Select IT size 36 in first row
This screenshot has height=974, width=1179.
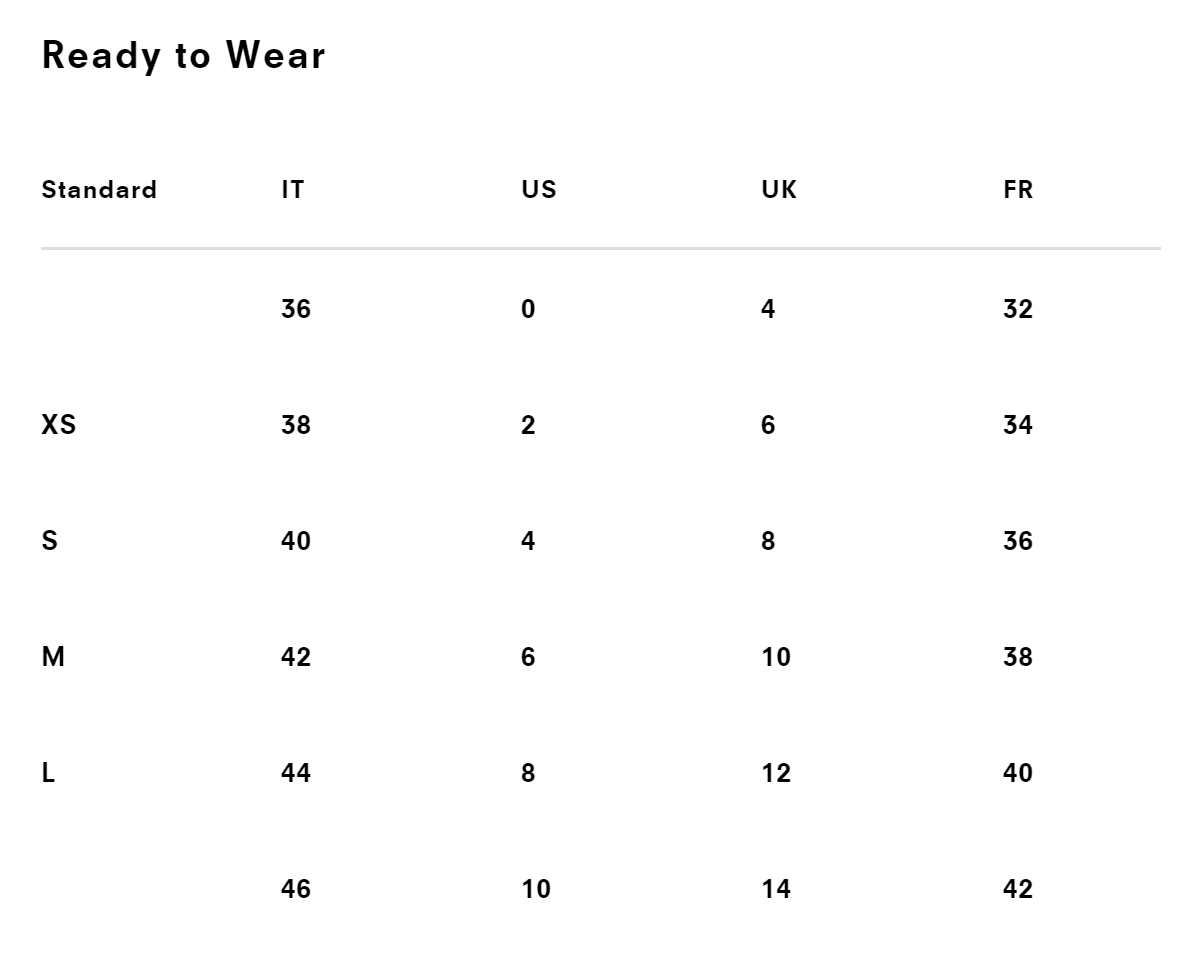coord(296,309)
